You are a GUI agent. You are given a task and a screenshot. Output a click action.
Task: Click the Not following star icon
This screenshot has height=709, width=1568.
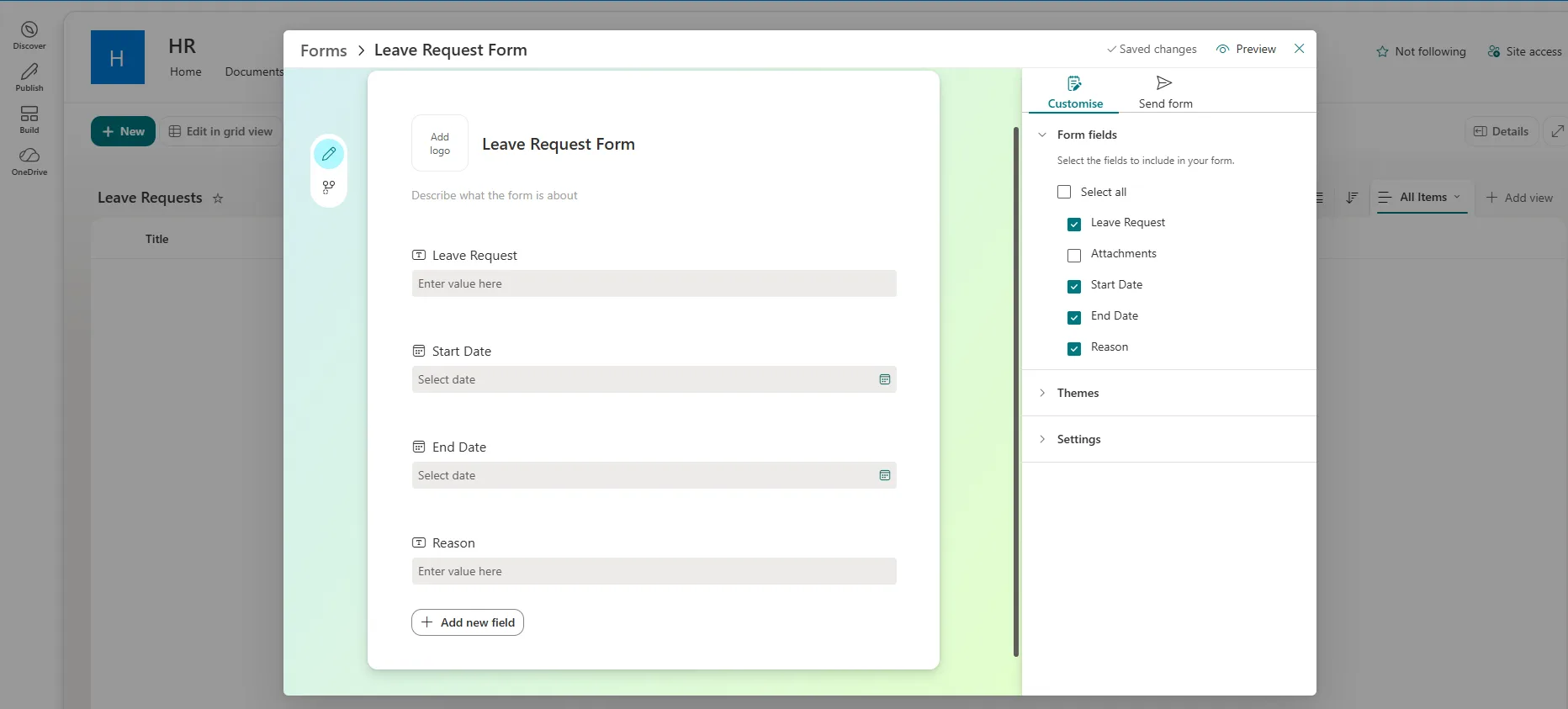[1382, 51]
